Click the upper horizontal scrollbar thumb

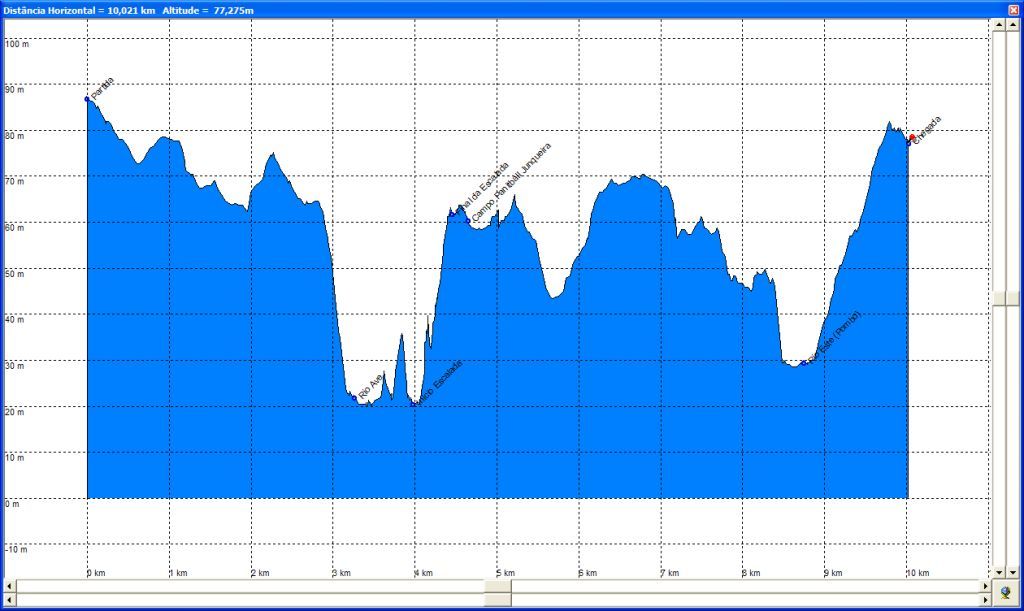click(x=498, y=586)
